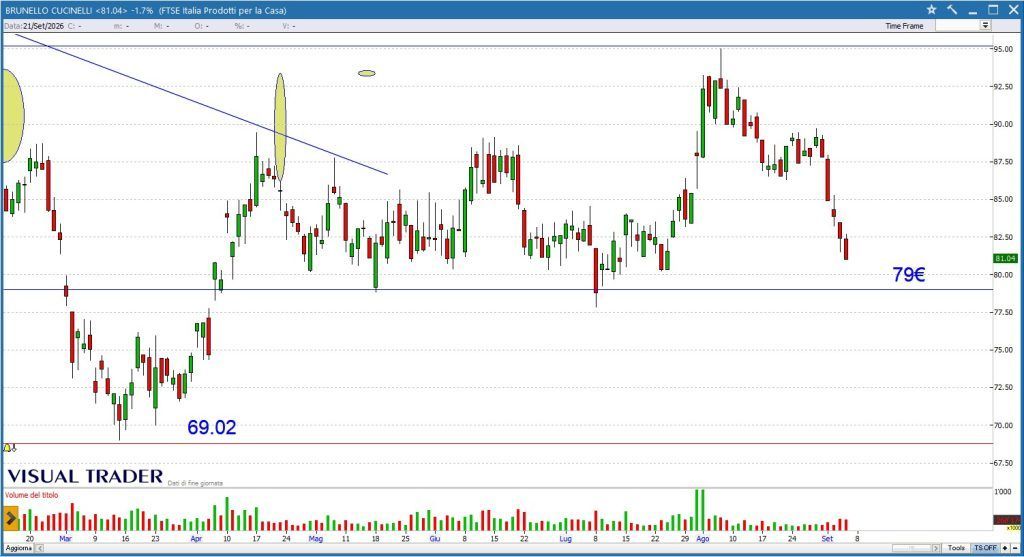Click the Mag month label on time axis

316,539
